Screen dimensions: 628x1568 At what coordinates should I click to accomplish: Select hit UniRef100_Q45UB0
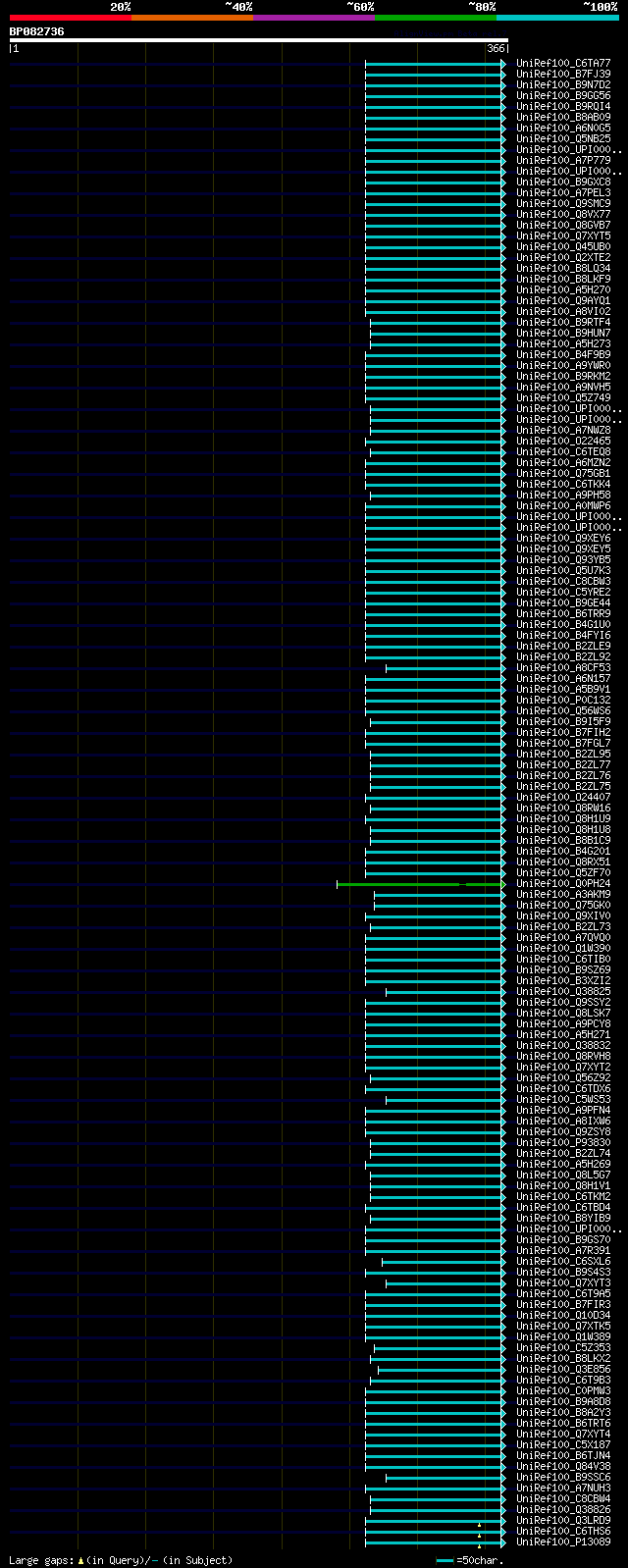tap(563, 247)
